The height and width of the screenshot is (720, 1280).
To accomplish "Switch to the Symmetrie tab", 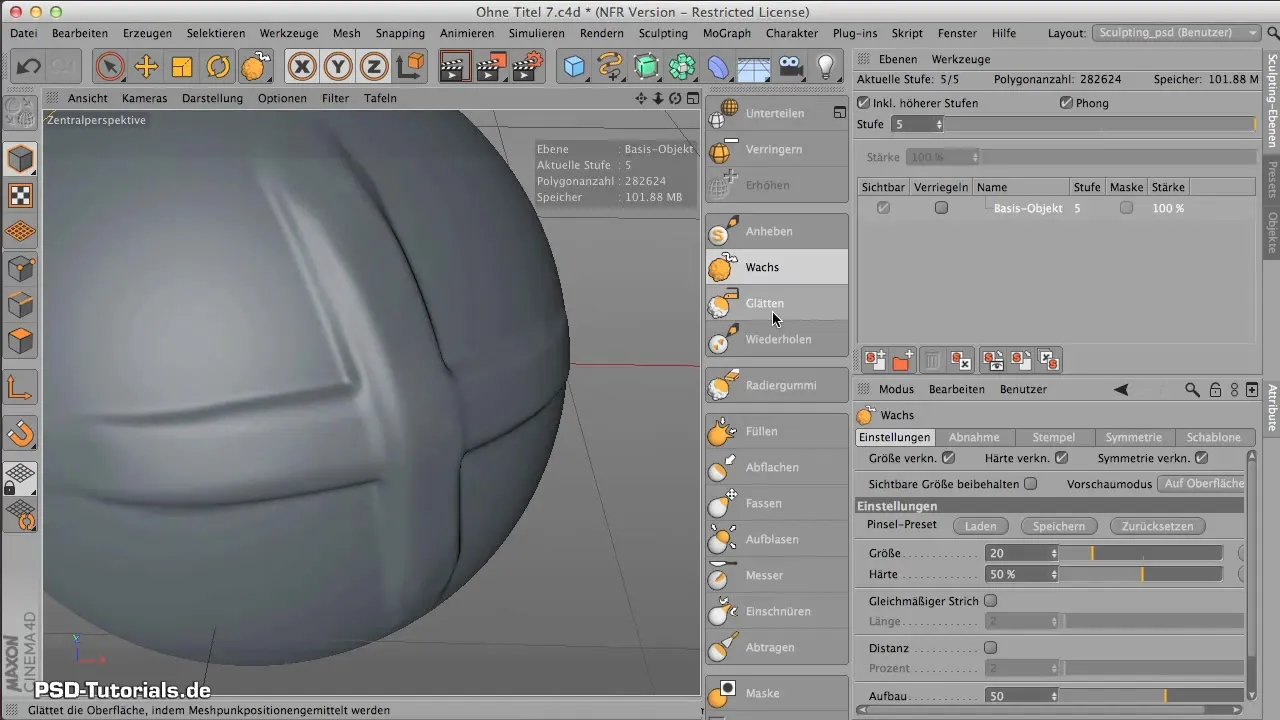I will click(x=1134, y=437).
